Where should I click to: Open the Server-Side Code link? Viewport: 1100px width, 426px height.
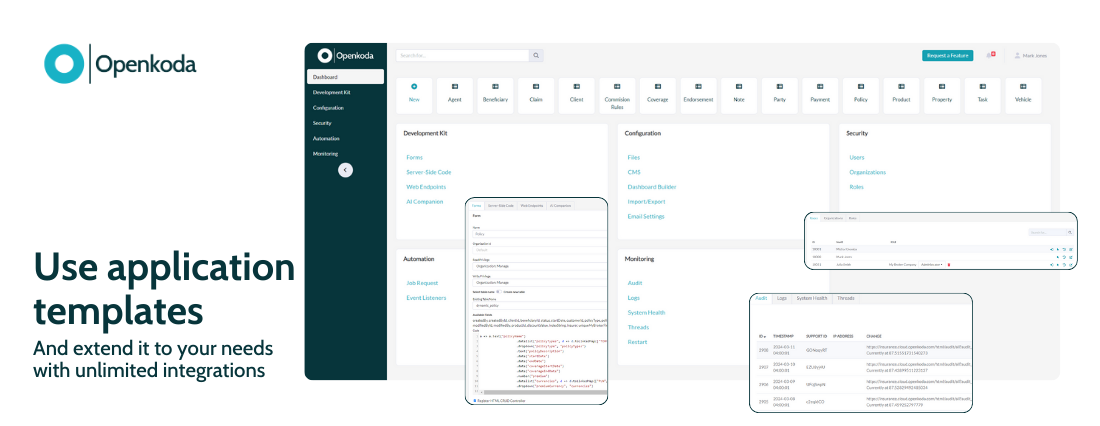[429, 173]
